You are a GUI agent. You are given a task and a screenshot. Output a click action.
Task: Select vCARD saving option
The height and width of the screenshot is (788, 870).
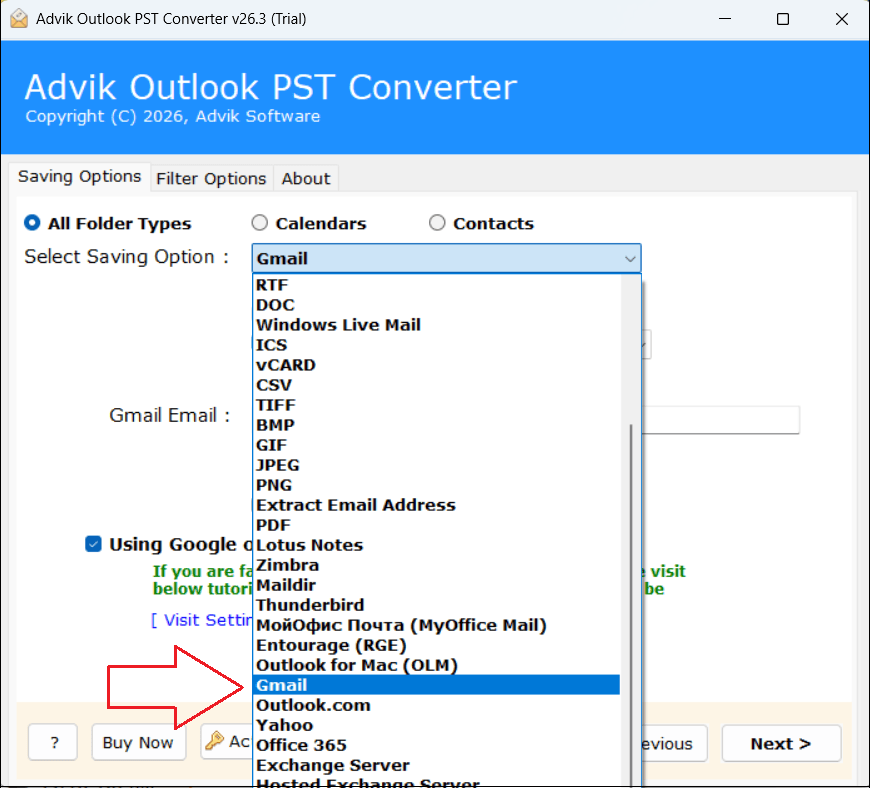click(436, 365)
